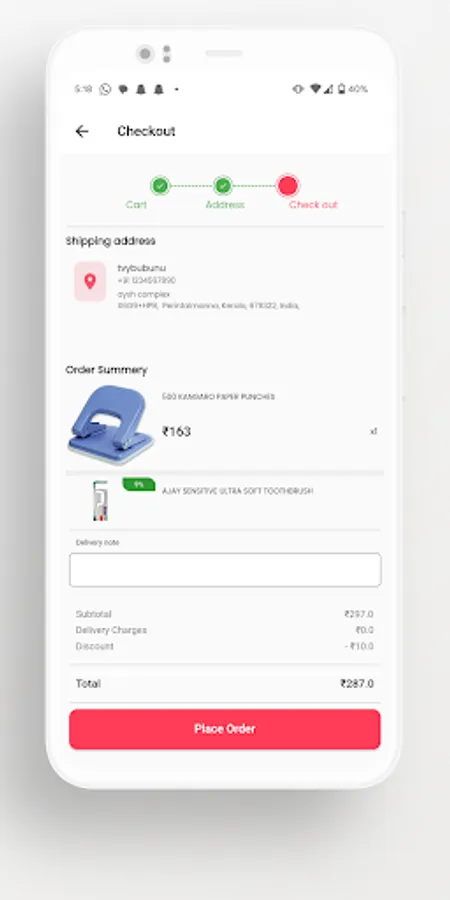450x900 pixels.
Task: Open the toothbrush product thumbnail
Action: [x=100, y=501]
